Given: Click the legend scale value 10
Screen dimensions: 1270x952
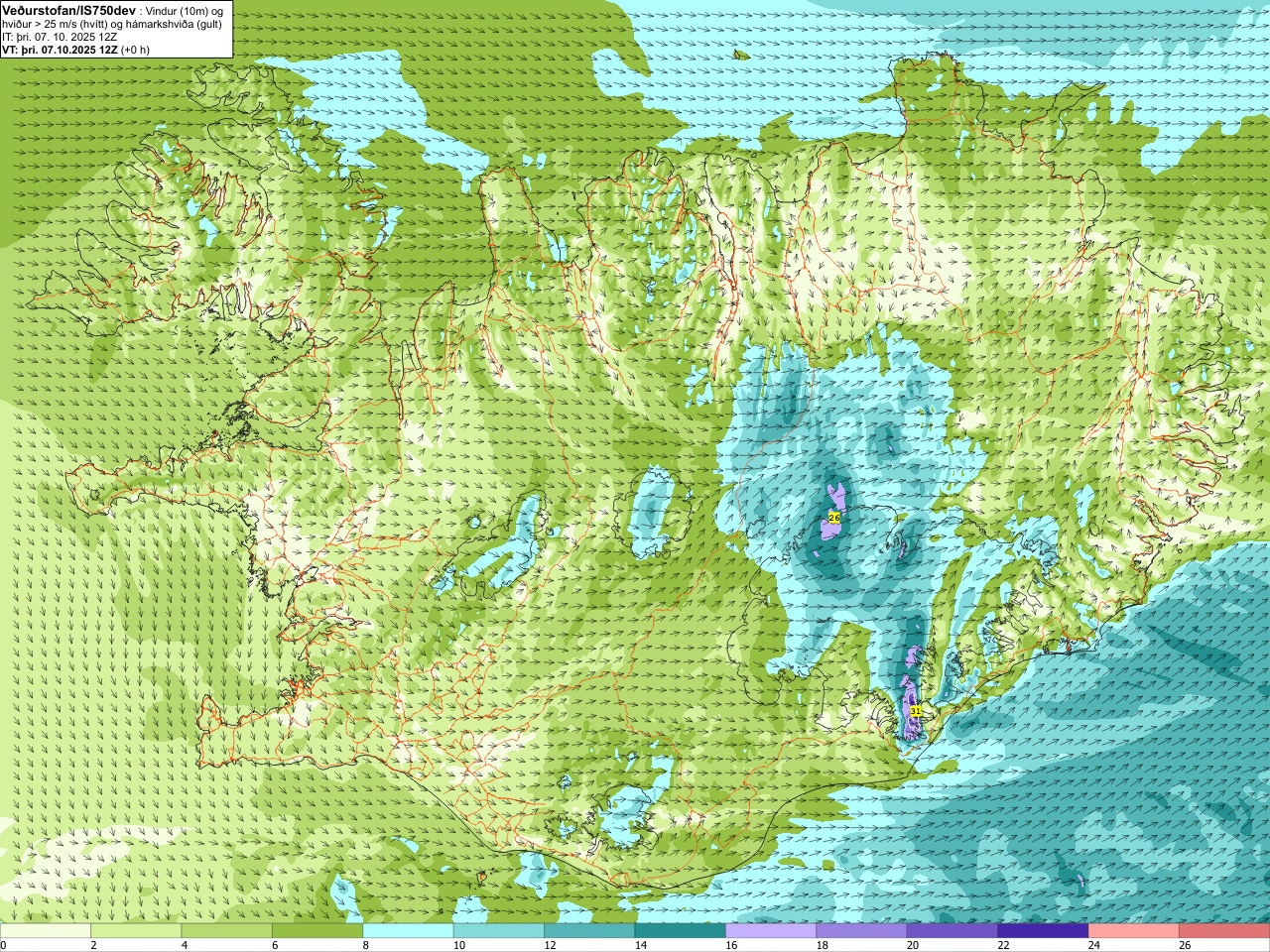Looking at the screenshot, I should point(459,945).
